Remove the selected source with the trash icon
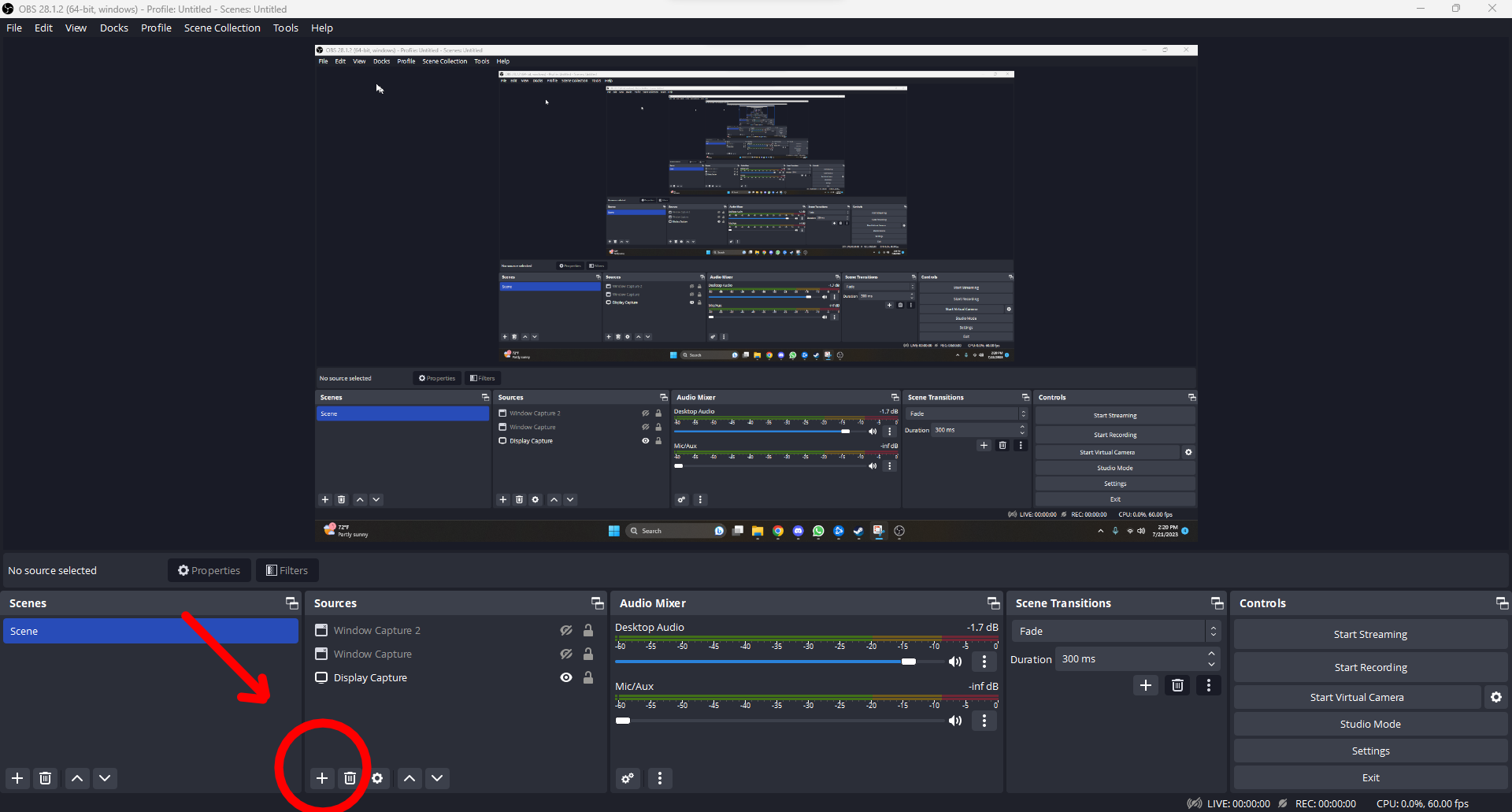Image resolution: width=1512 pixels, height=812 pixels. (x=350, y=778)
